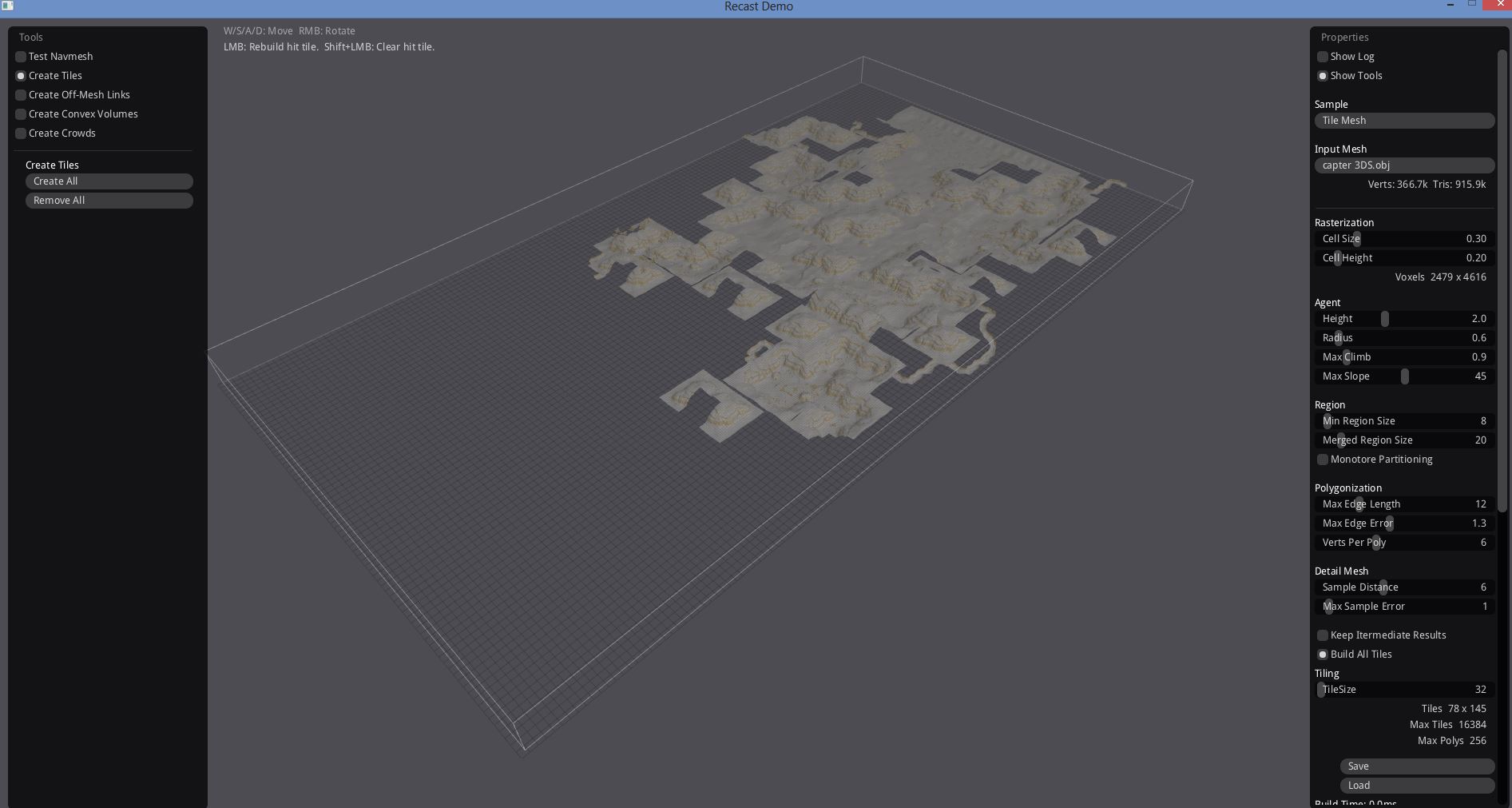Click the app icon in title bar
This screenshot has height=808, width=1512.
[x=8, y=6]
